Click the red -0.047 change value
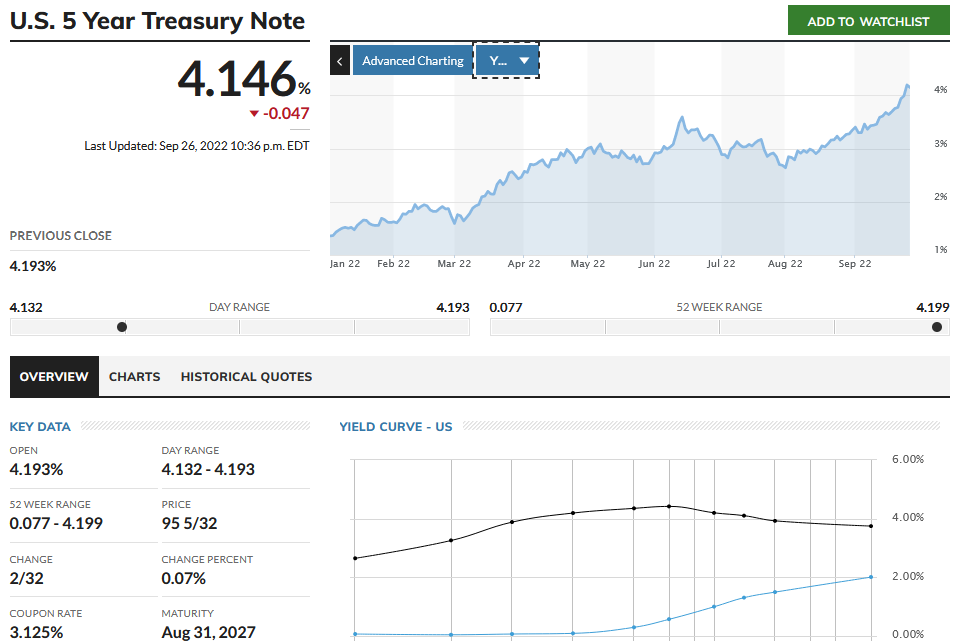Screen dimensions: 955x641 coord(286,113)
